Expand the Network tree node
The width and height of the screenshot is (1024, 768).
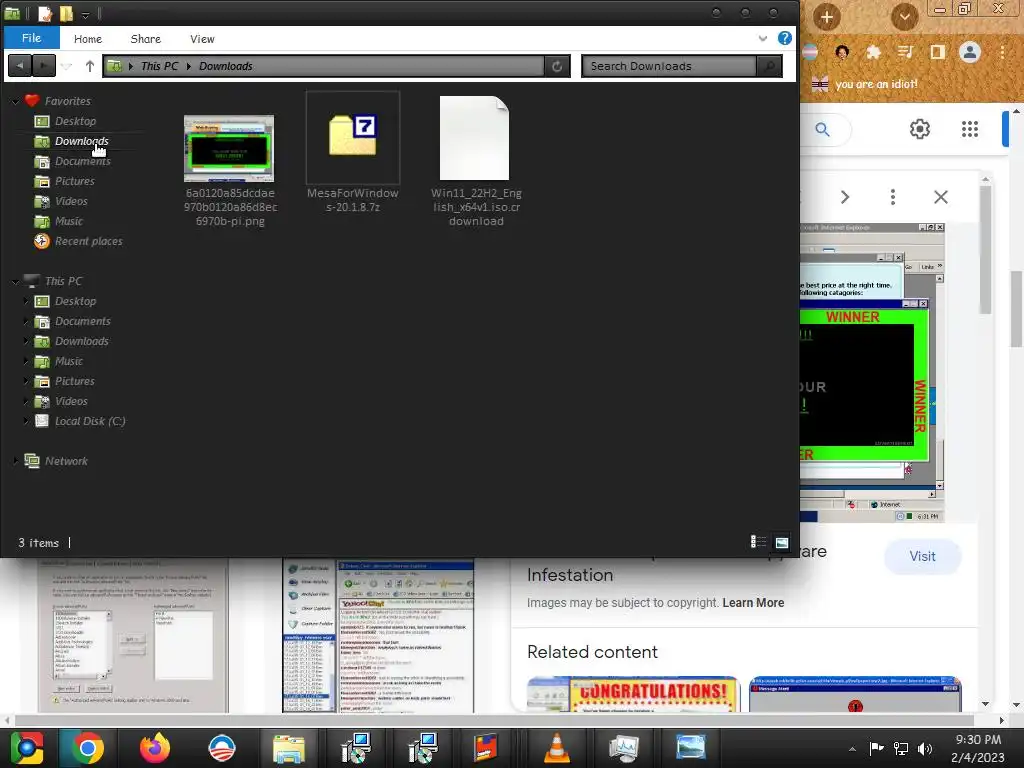click(x=15, y=461)
